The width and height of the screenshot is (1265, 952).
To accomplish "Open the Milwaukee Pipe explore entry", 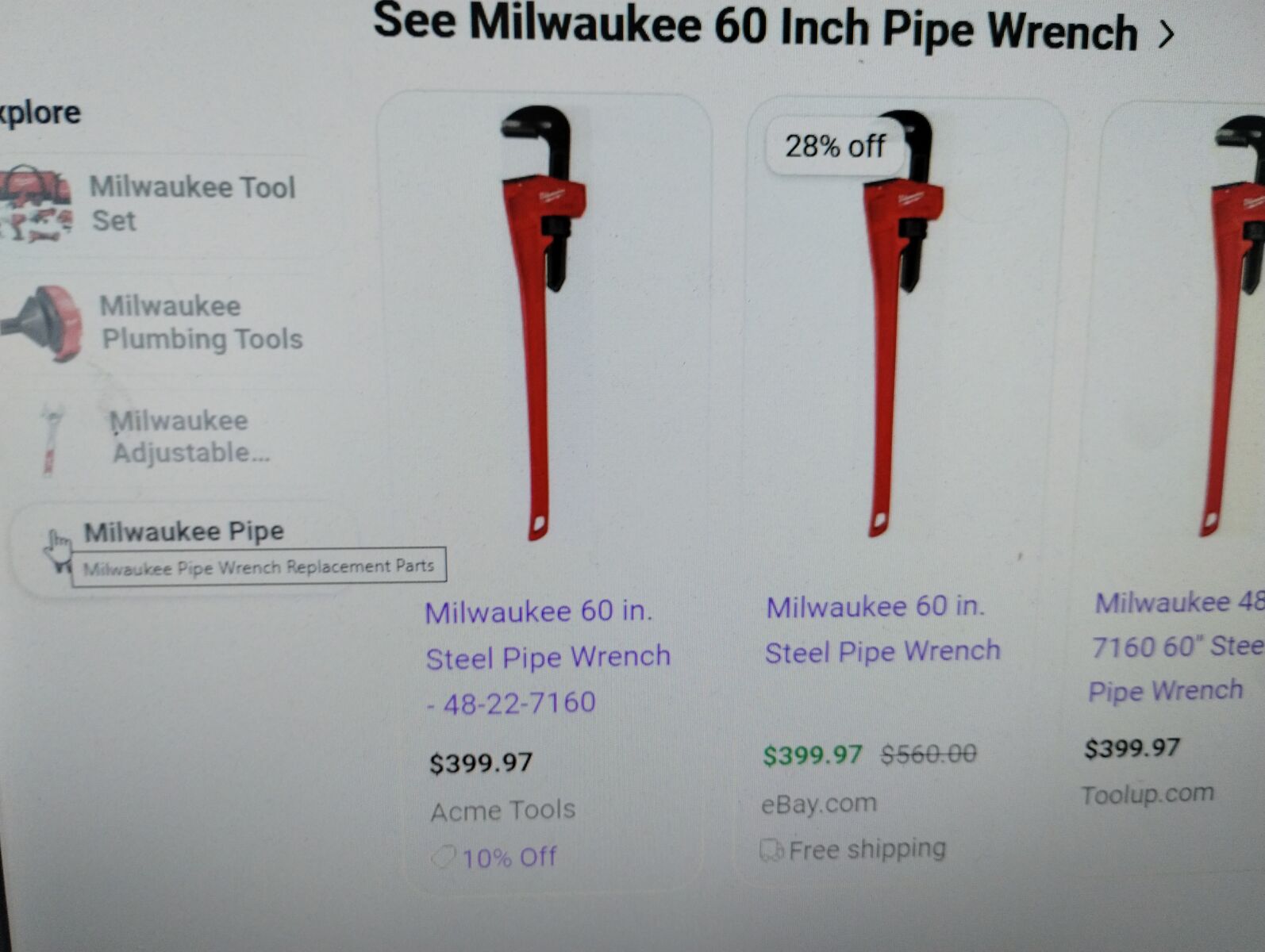I will 184,532.
